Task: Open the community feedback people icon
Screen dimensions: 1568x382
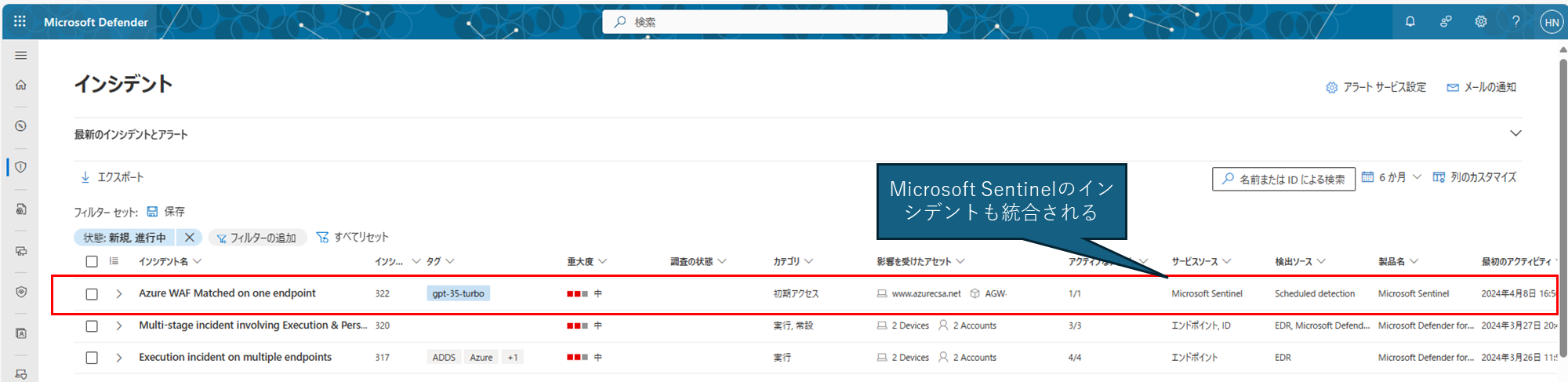Action: tap(1445, 21)
